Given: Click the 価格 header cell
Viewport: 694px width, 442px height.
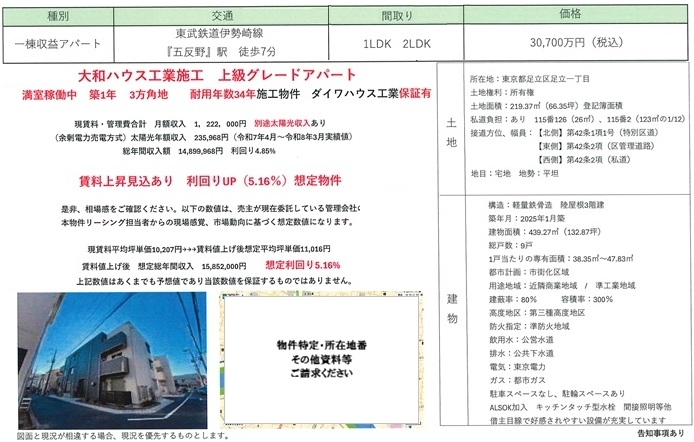Looking at the screenshot, I should 575,15.
